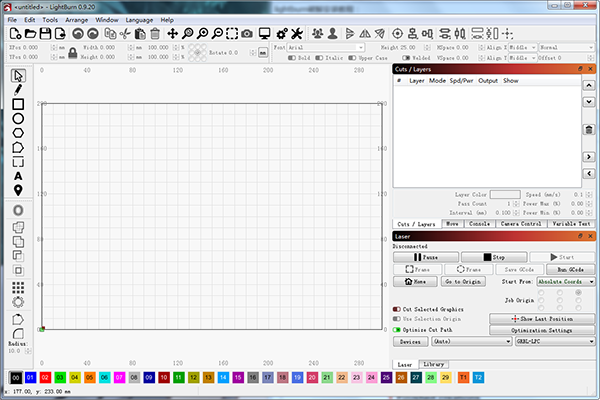Click the Layer Color field
Viewport: 600px width, 400px height.
click(505, 194)
